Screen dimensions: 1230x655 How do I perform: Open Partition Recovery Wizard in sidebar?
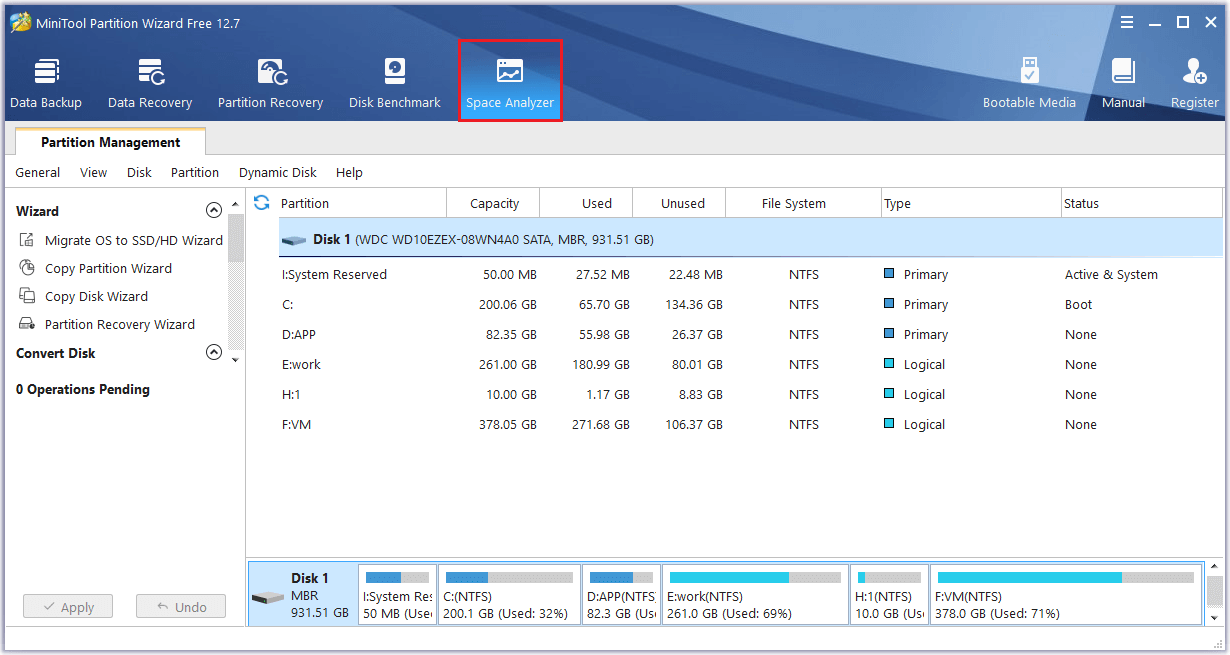(107, 324)
